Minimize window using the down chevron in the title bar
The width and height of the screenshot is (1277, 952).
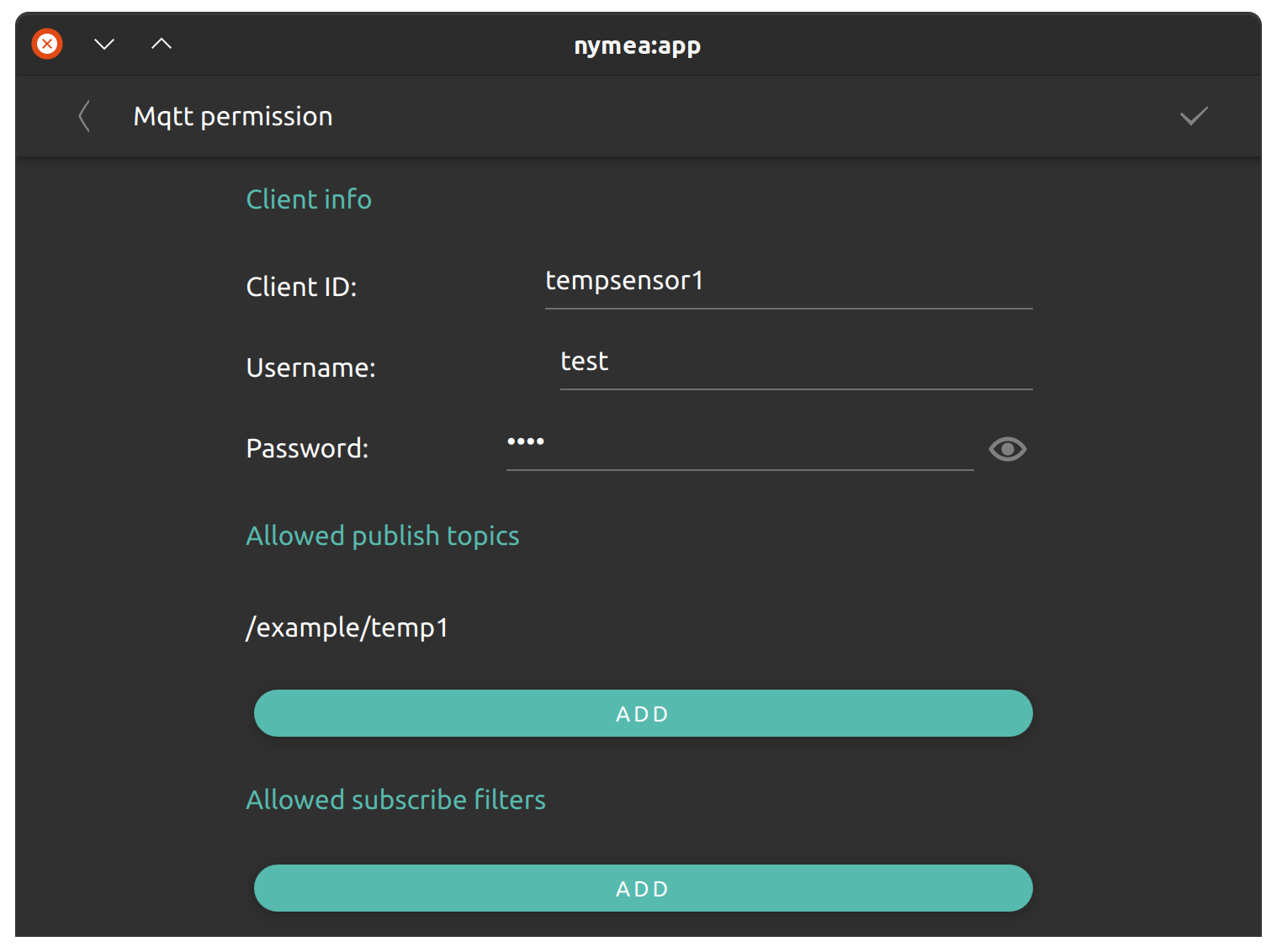[104, 44]
